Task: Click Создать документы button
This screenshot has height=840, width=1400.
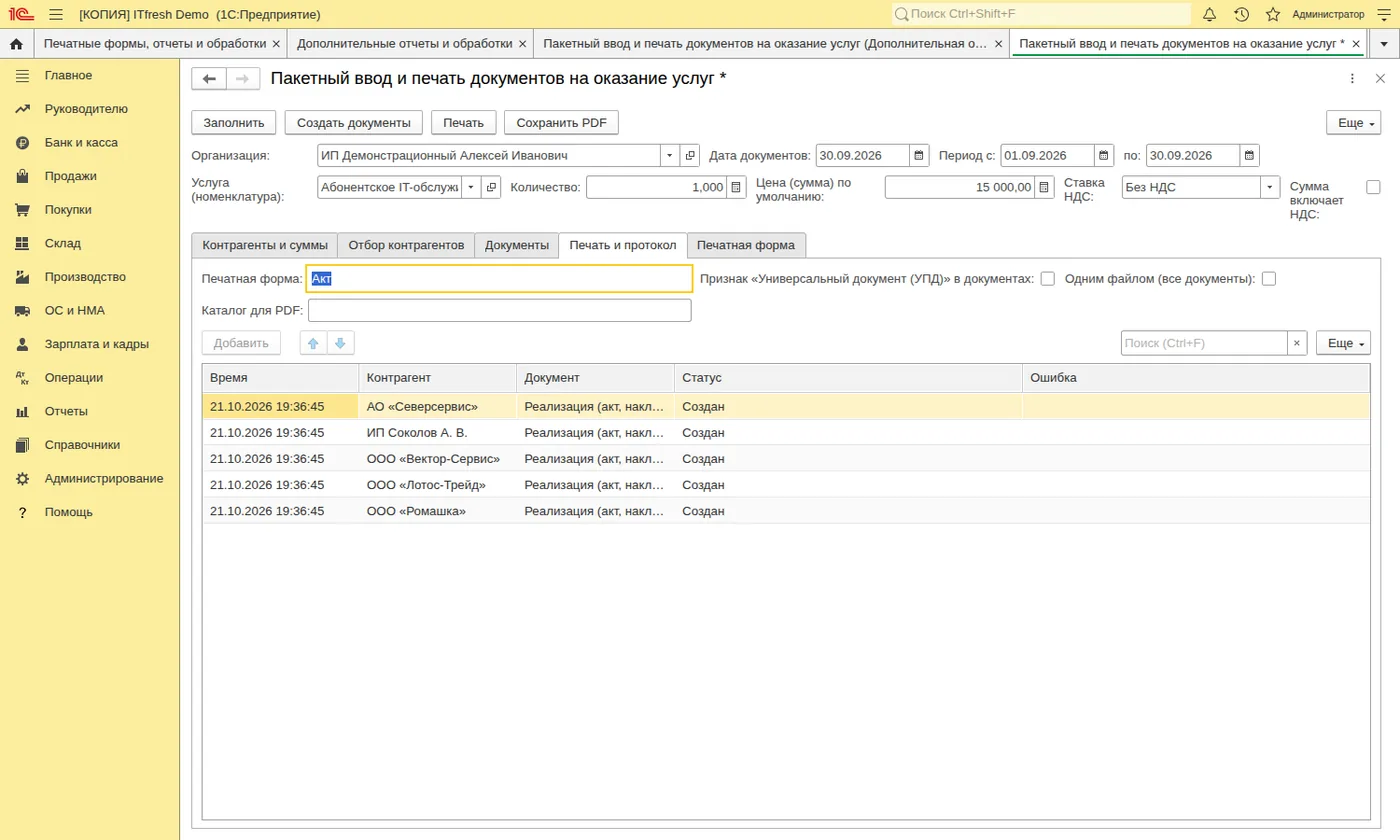Action: pyautogui.click(x=354, y=122)
